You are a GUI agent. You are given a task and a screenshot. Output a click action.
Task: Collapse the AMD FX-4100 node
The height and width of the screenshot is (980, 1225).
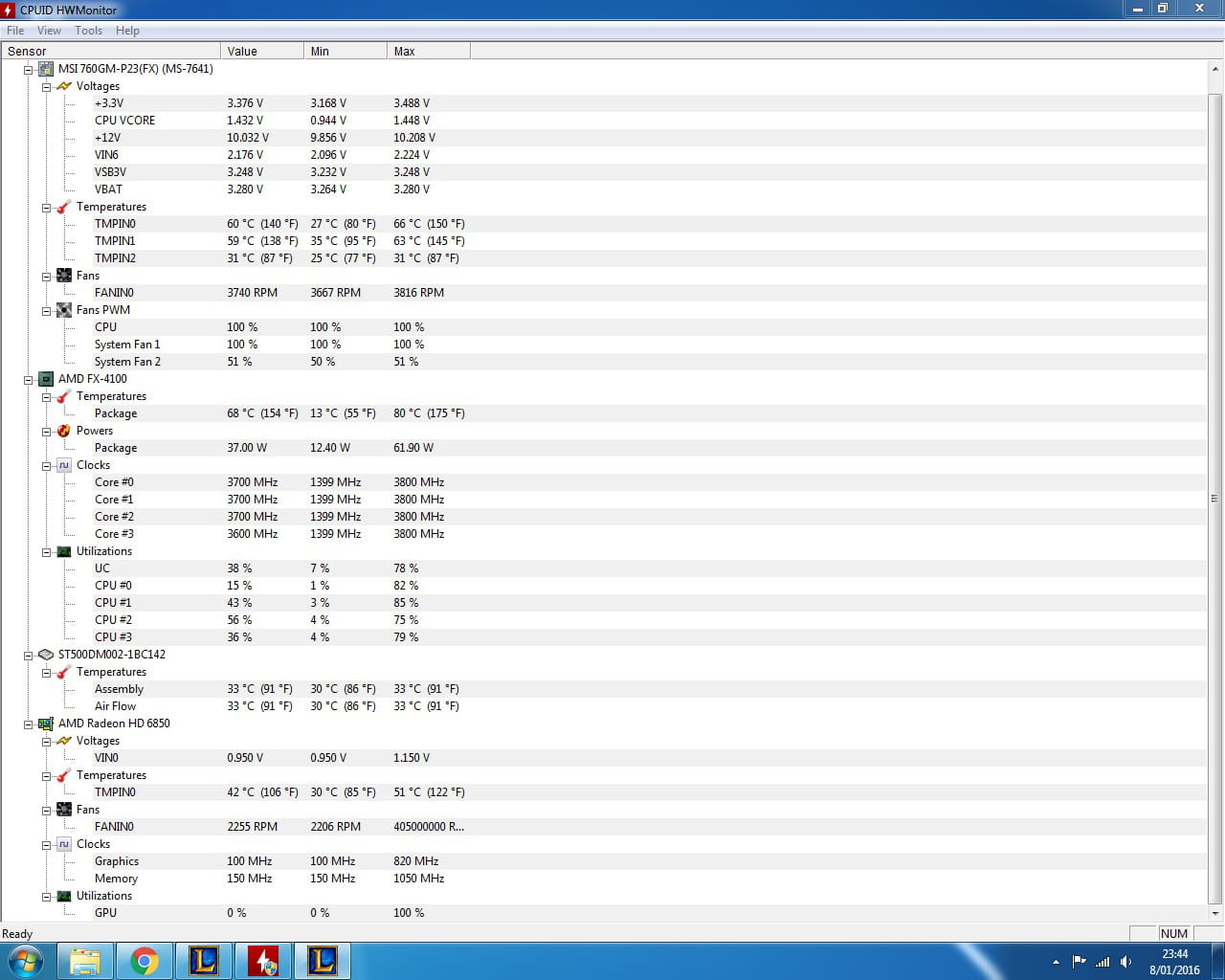[x=28, y=379]
